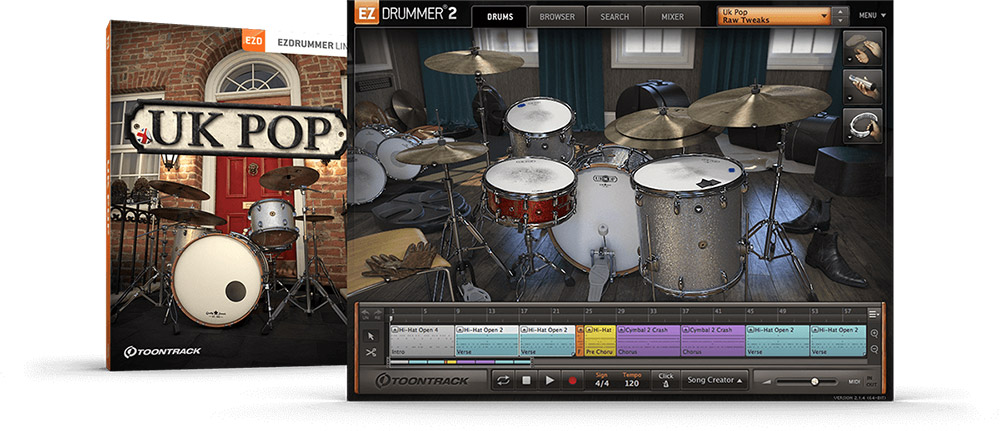Screen dimensions: 1000x431
Task: Switch to the BROWSER tab
Action: click(x=557, y=17)
